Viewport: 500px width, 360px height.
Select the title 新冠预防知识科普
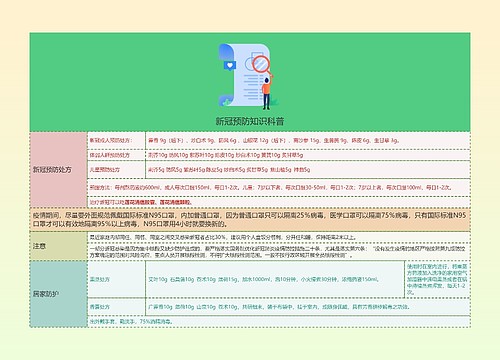[250, 121]
